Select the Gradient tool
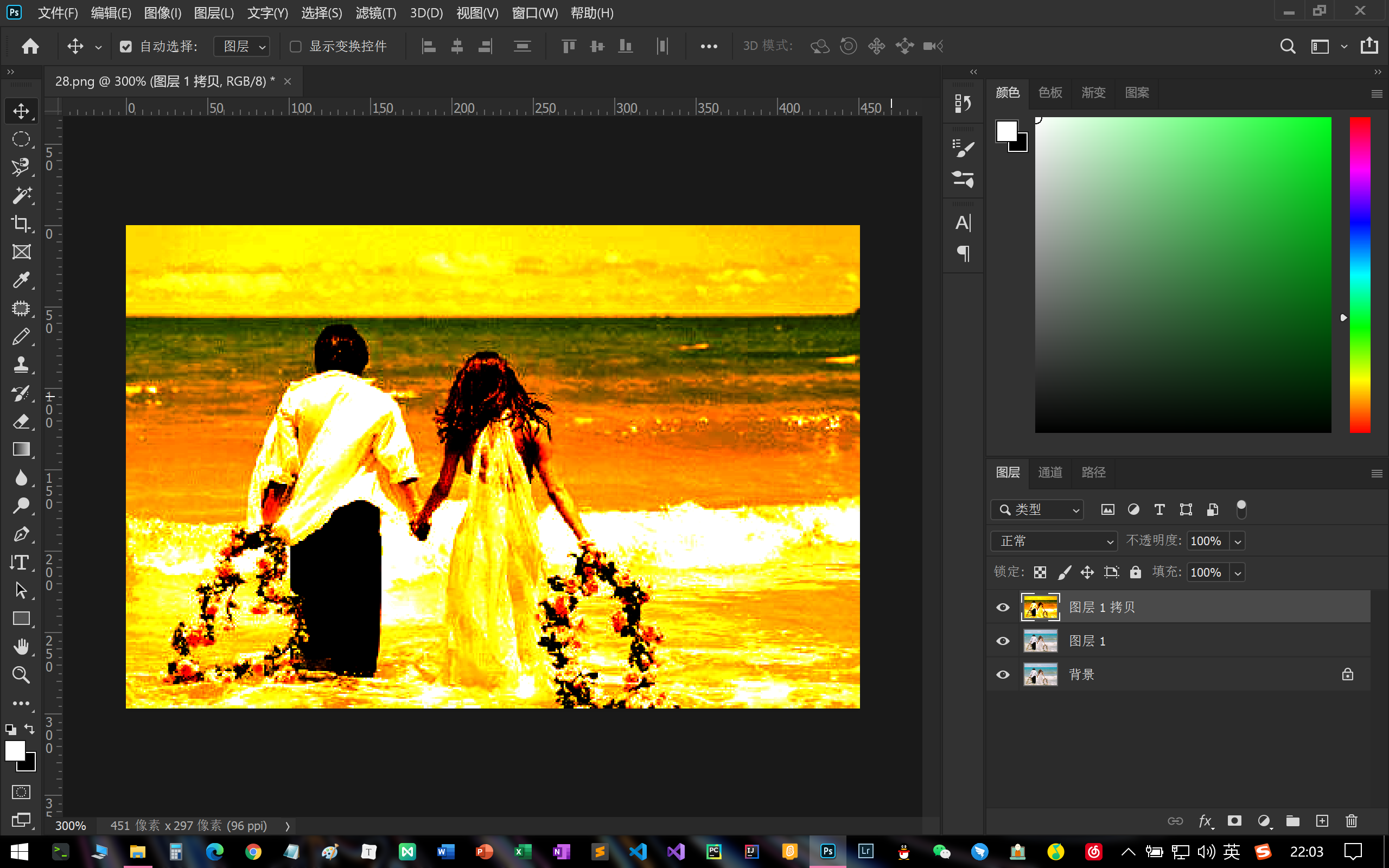The width and height of the screenshot is (1389, 868). click(x=21, y=450)
